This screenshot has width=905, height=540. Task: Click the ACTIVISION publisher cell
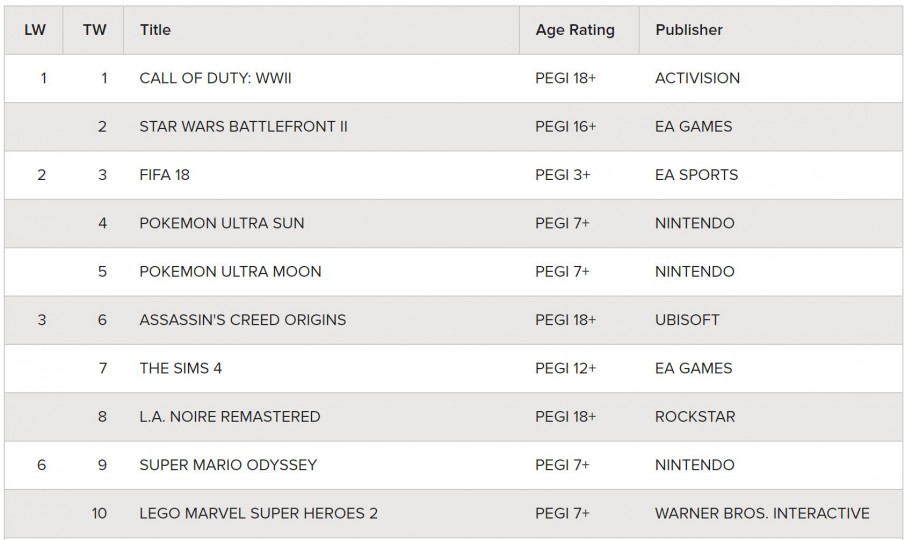point(697,78)
